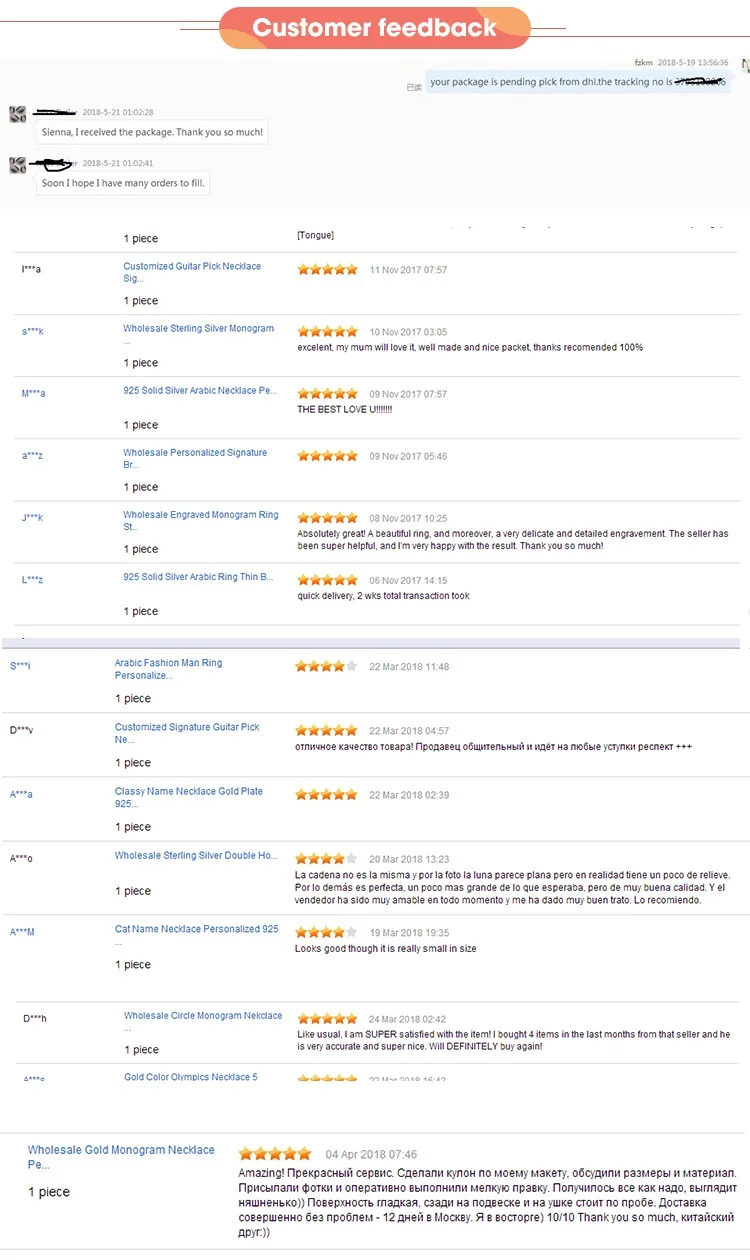Click the four-star rating dated 19 Mar 2018 19:35

tap(326, 932)
